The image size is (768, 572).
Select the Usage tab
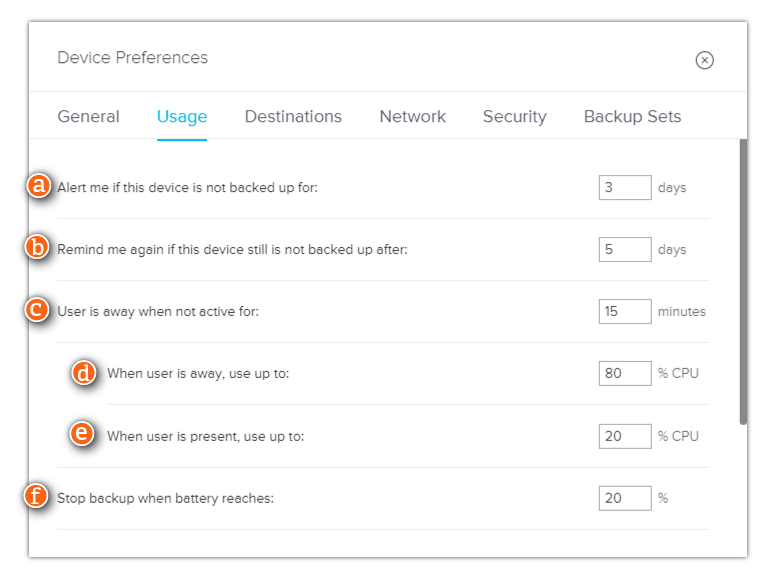182,117
